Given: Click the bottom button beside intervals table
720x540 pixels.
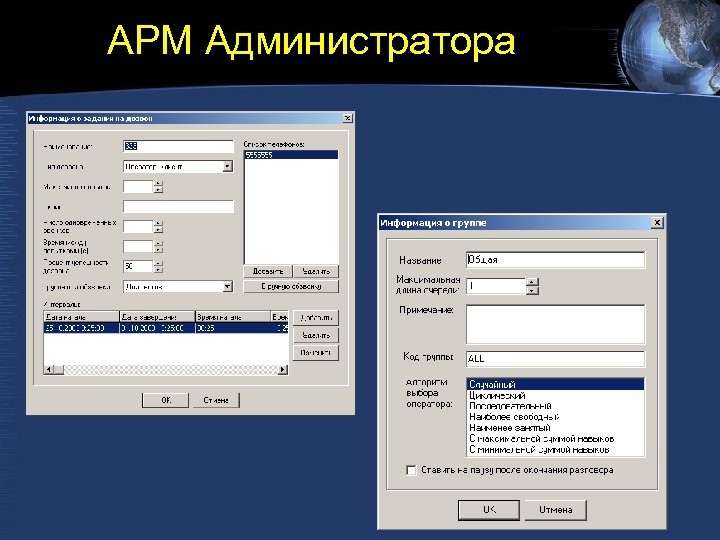Looking at the screenshot, I should click(316, 353).
